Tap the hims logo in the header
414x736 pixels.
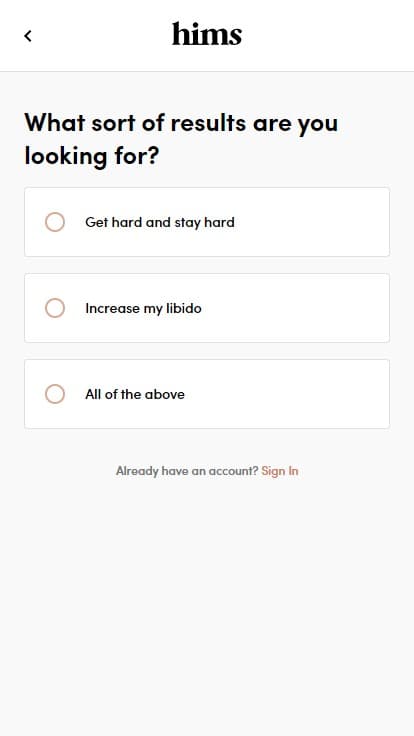(x=207, y=34)
